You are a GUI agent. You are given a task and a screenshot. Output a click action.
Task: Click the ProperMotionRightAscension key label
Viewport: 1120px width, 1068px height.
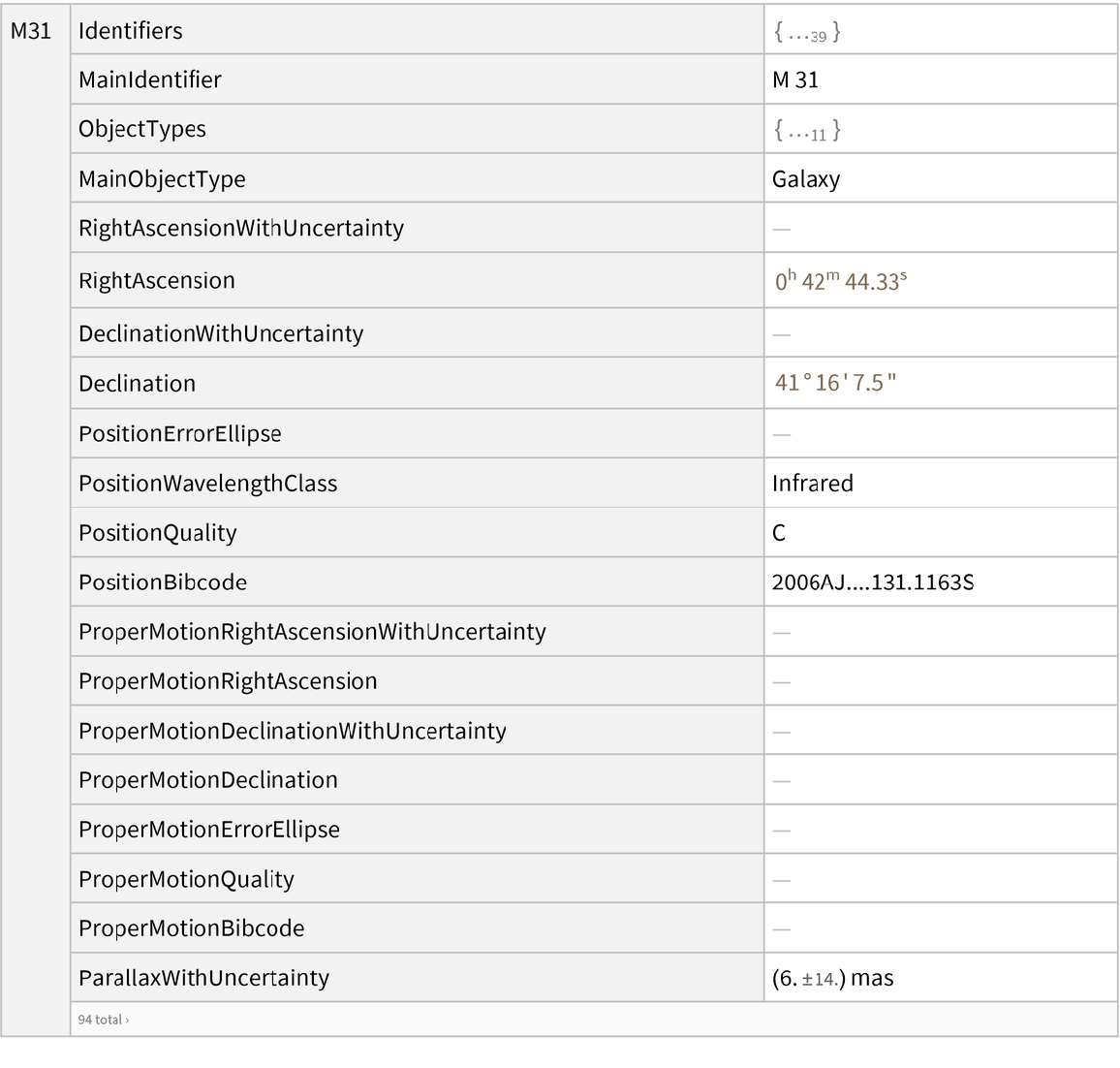[x=228, y=681]
